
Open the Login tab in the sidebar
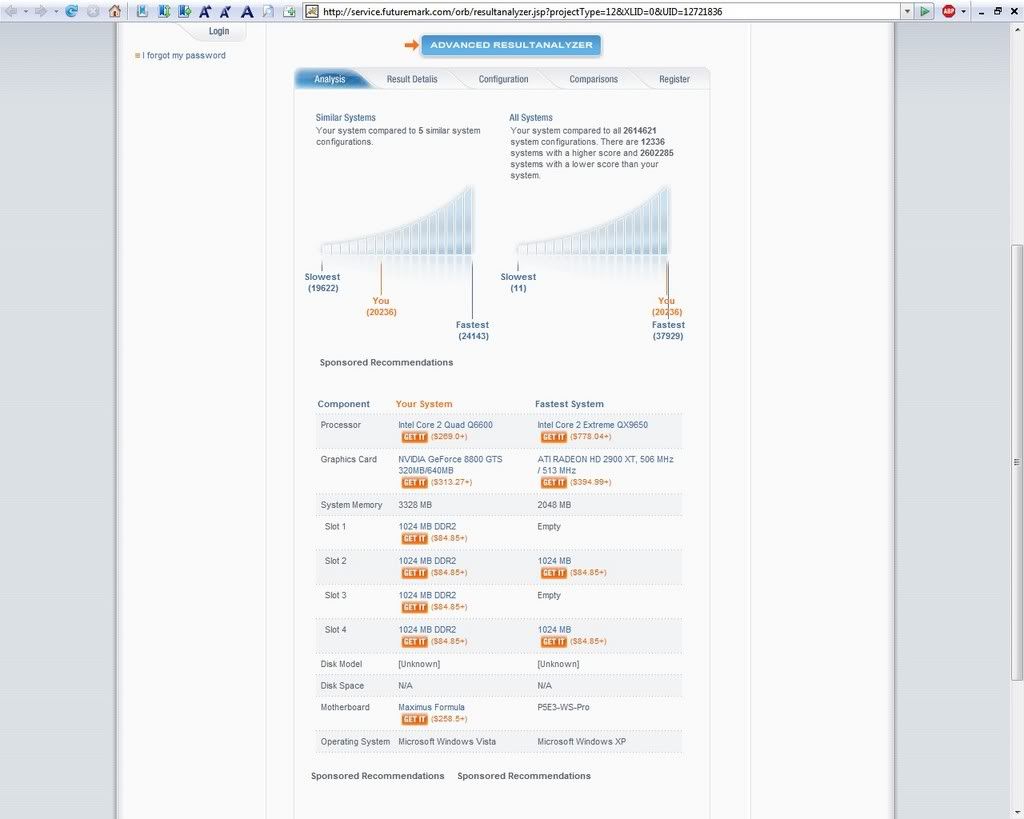(x=219, y=31)
